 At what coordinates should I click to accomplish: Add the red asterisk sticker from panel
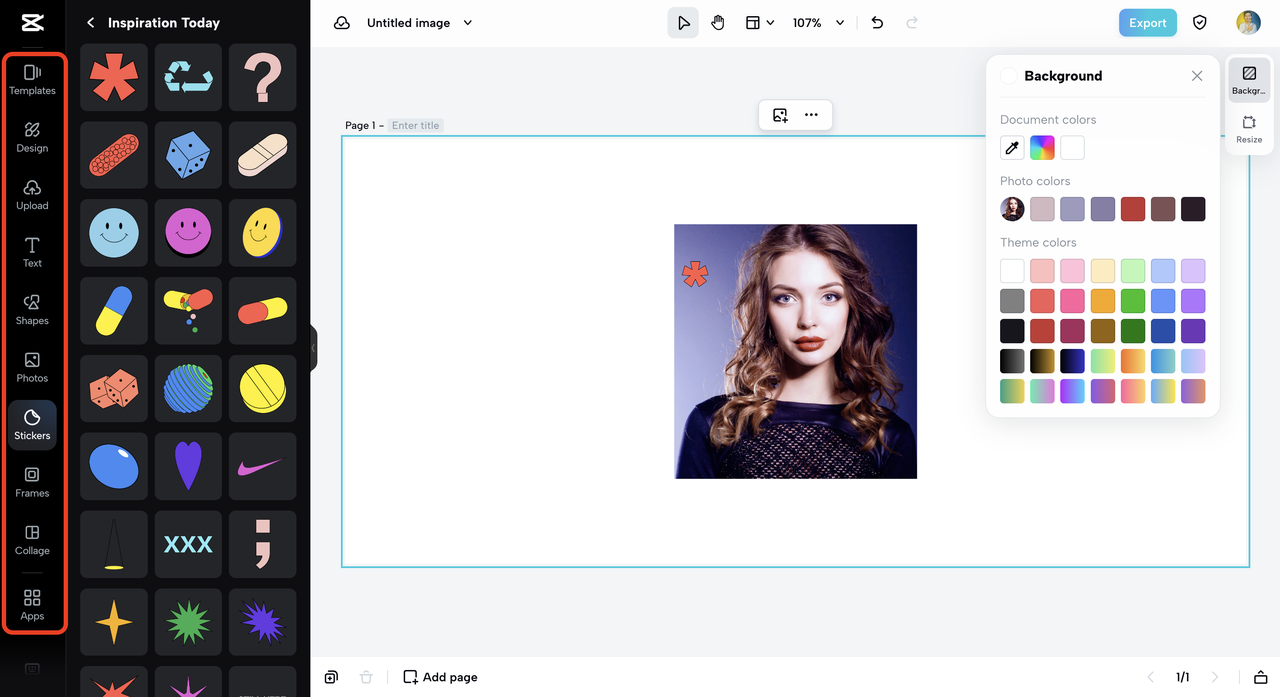[x=114, y=77]
